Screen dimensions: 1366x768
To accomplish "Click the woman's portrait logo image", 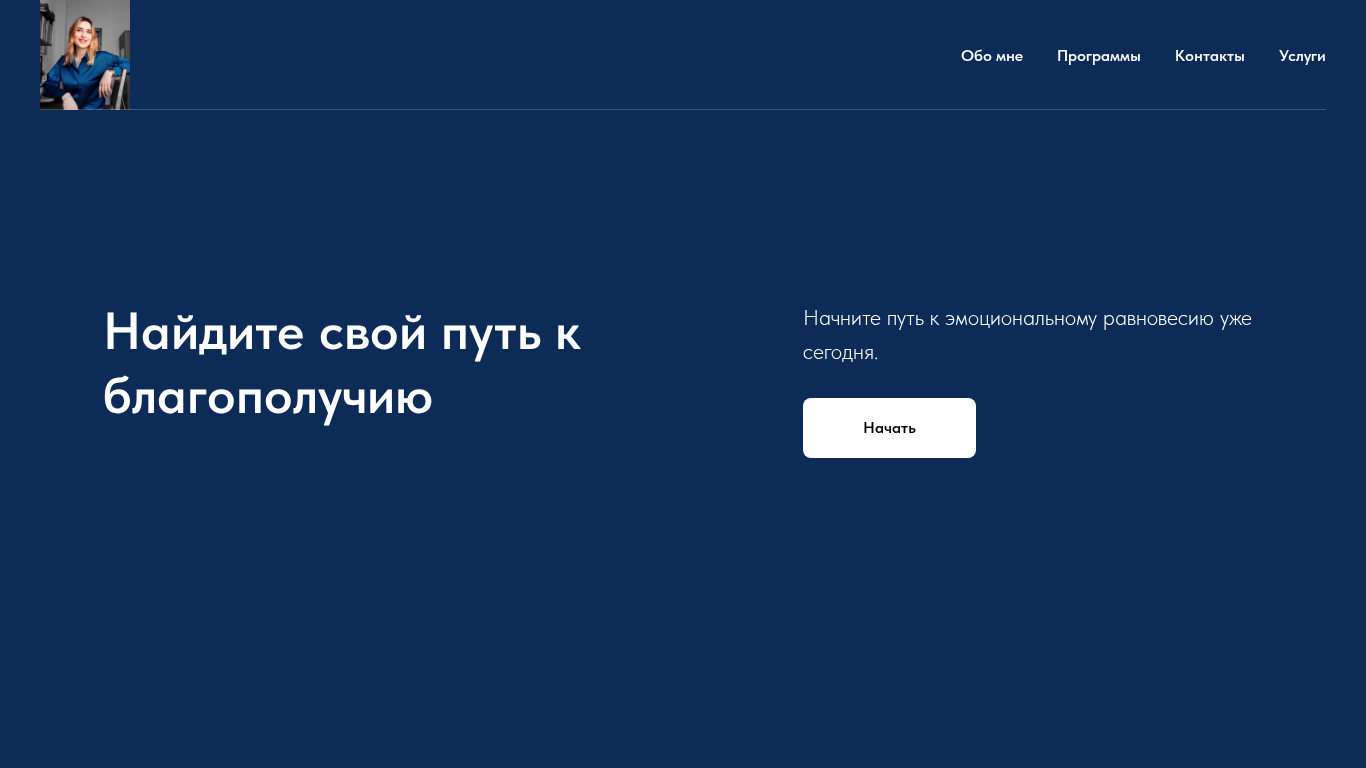I will point(85,55).
